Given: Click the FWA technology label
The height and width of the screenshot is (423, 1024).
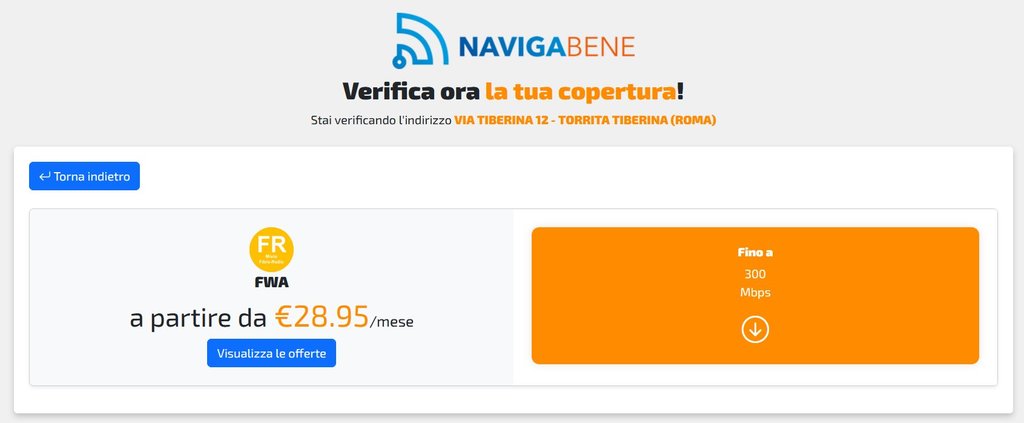Looking at the screenshot, I should 272,283.
